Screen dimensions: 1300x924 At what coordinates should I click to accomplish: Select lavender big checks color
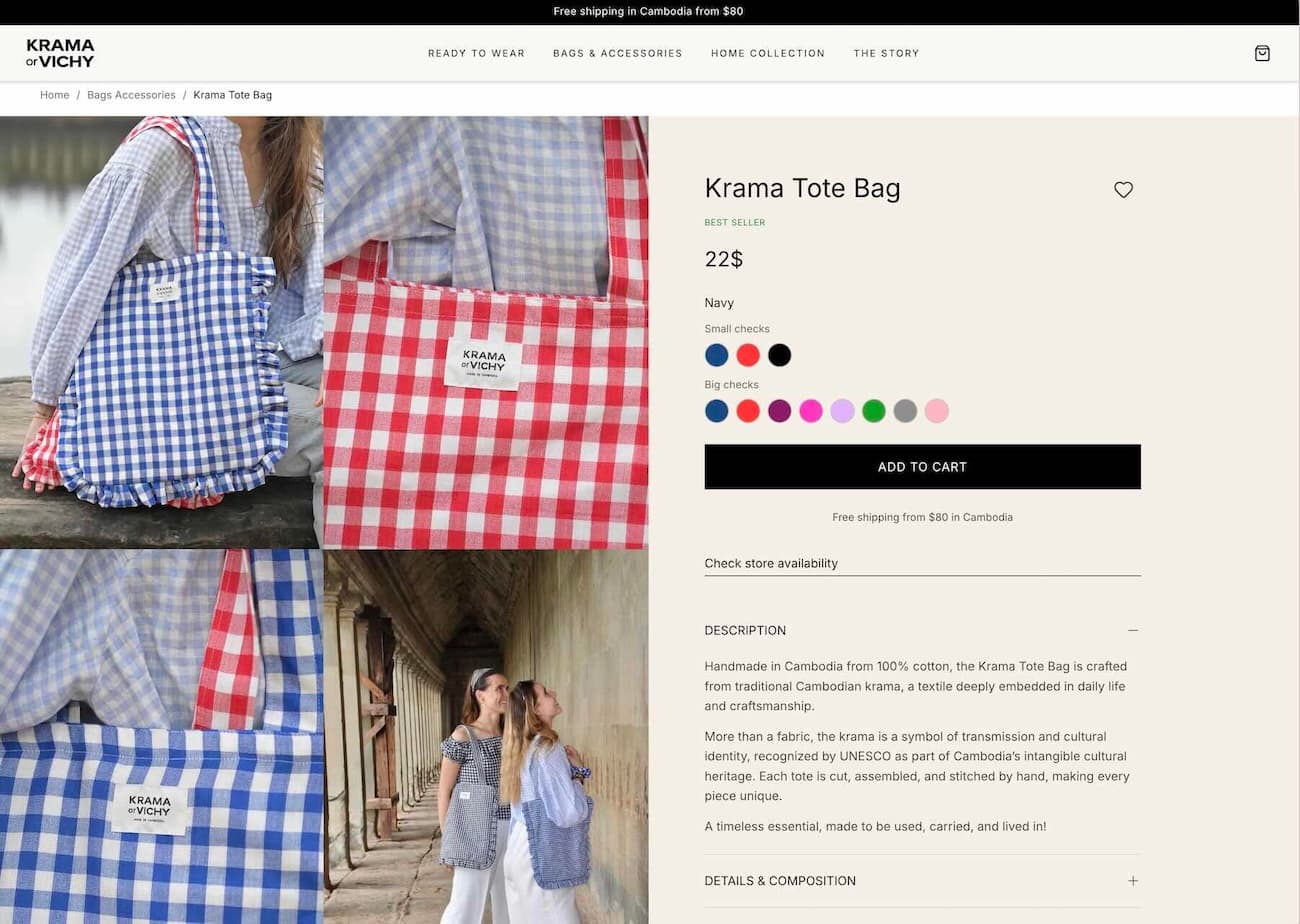(843, 411)
